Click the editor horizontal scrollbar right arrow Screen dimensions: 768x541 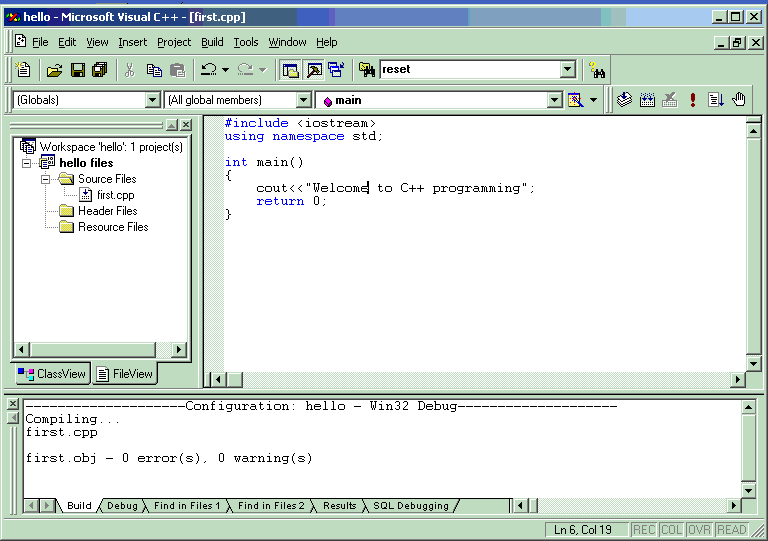pos(738,379)
